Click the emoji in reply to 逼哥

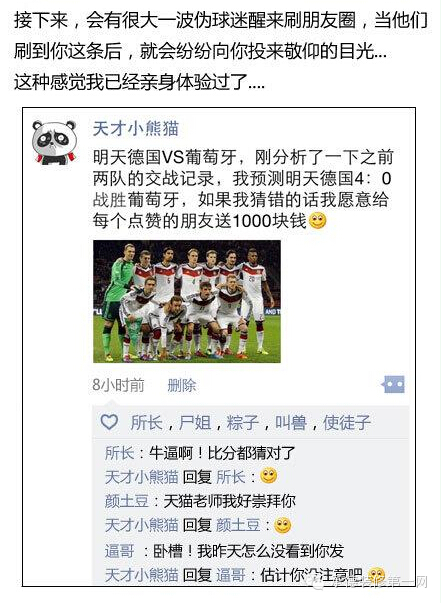(x=376, y=576)
